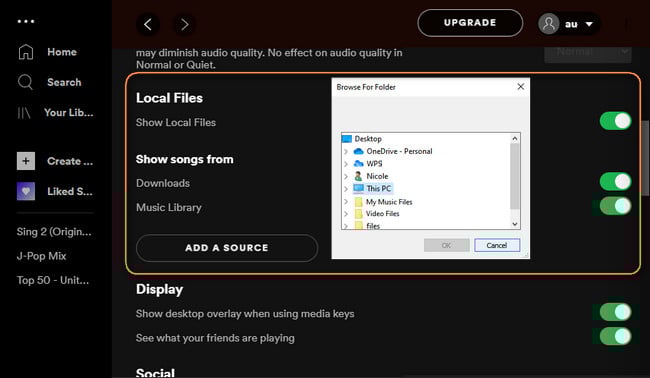Click the WPS cloud icon
This screenshot has height=378, width=650.
tap(359, 164)
